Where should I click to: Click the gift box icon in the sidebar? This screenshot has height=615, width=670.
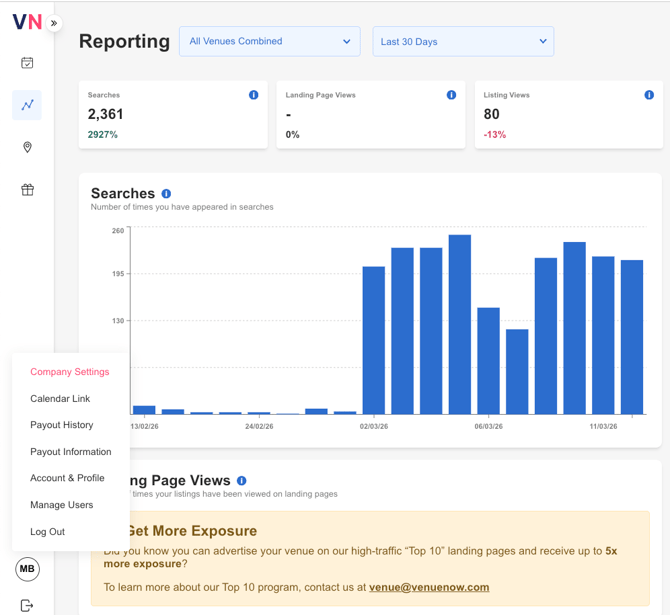(x=27, y=190)
